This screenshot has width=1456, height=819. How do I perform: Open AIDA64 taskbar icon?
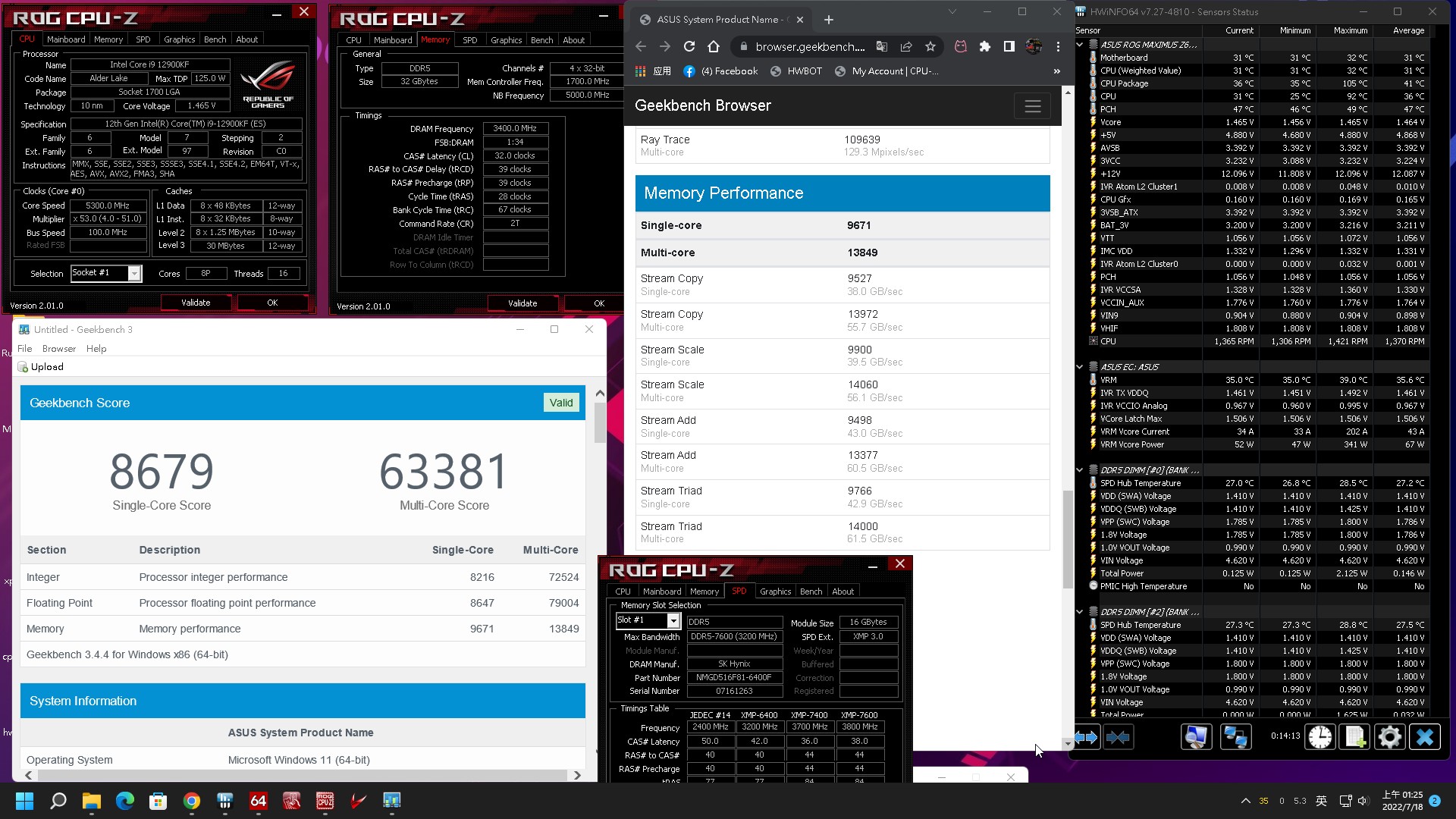[258, 801]
